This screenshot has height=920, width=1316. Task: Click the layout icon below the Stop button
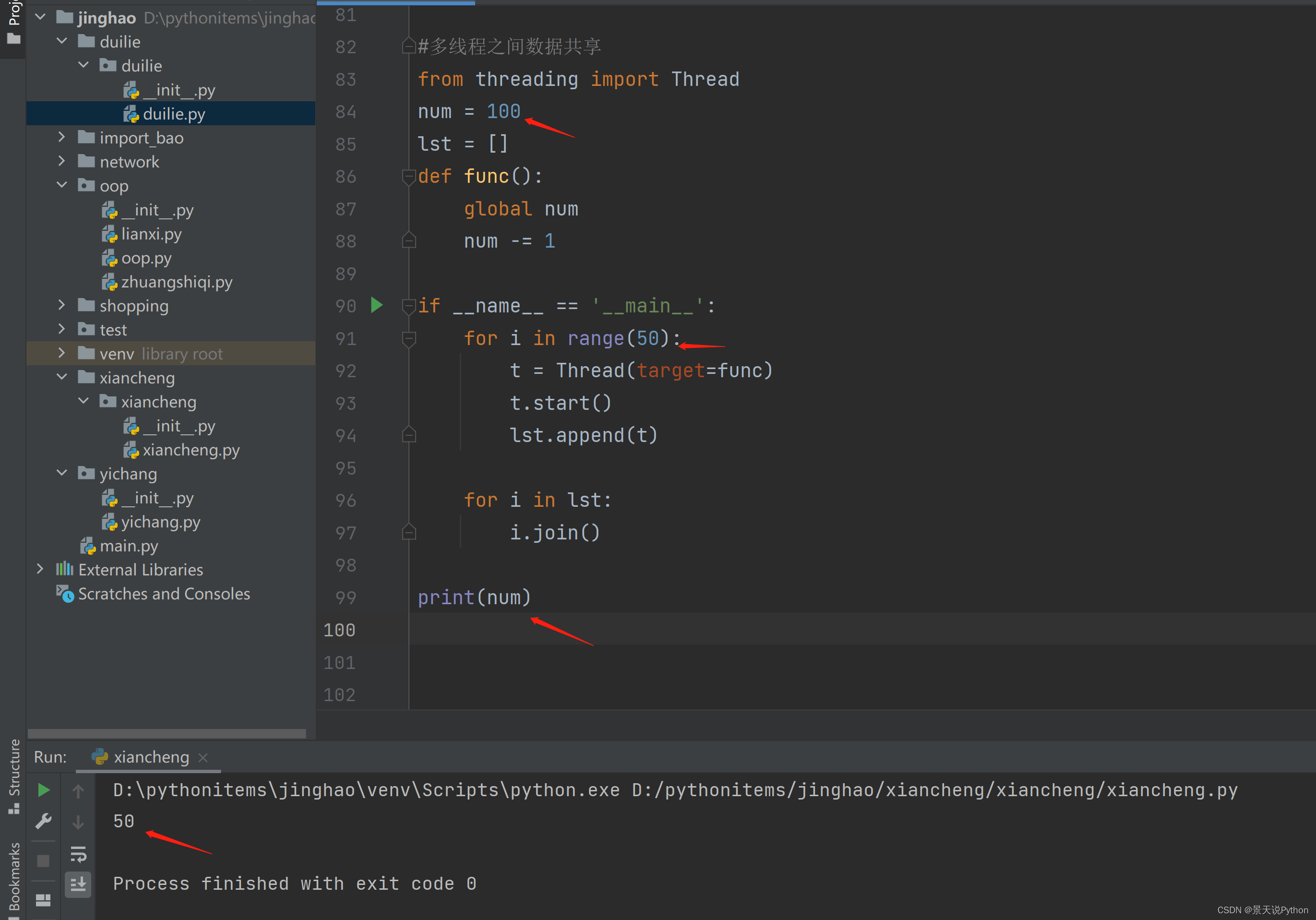click(43, 900)
